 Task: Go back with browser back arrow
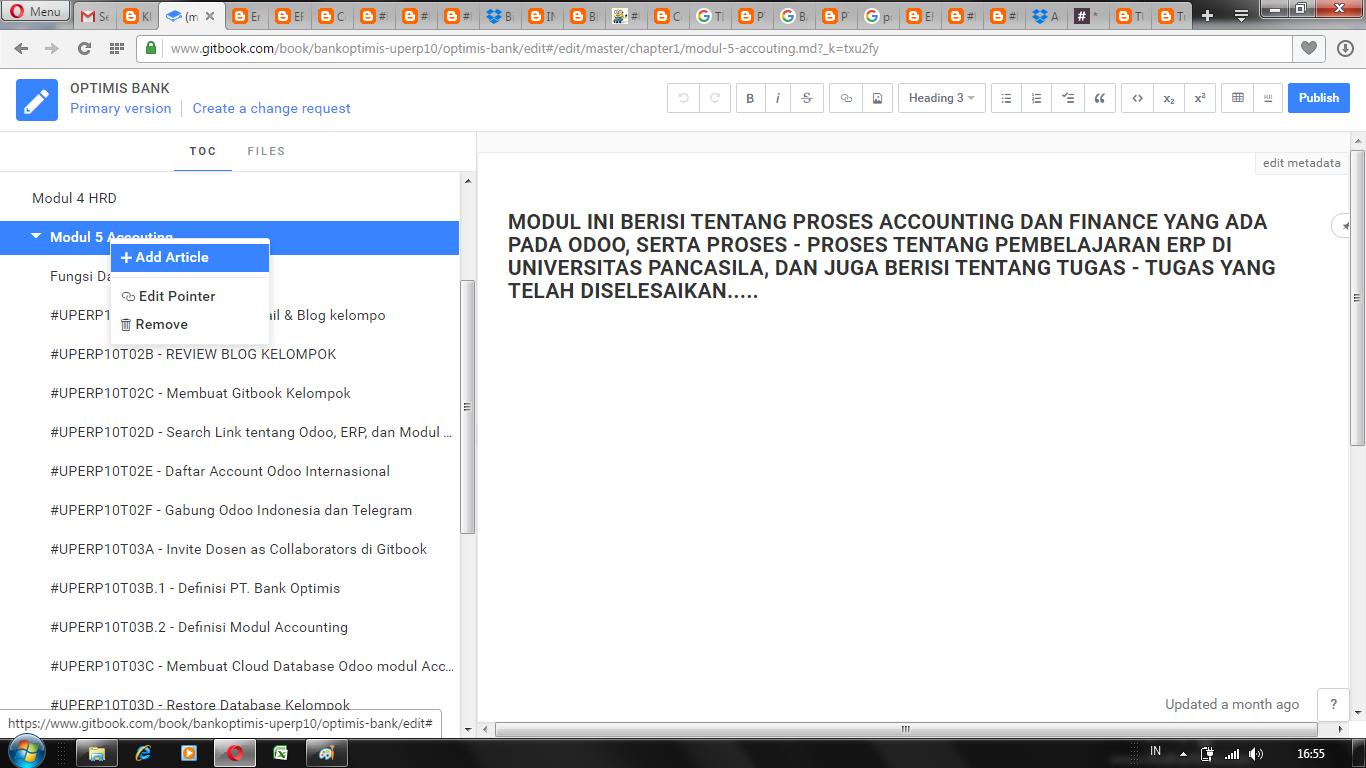(22, 48)
